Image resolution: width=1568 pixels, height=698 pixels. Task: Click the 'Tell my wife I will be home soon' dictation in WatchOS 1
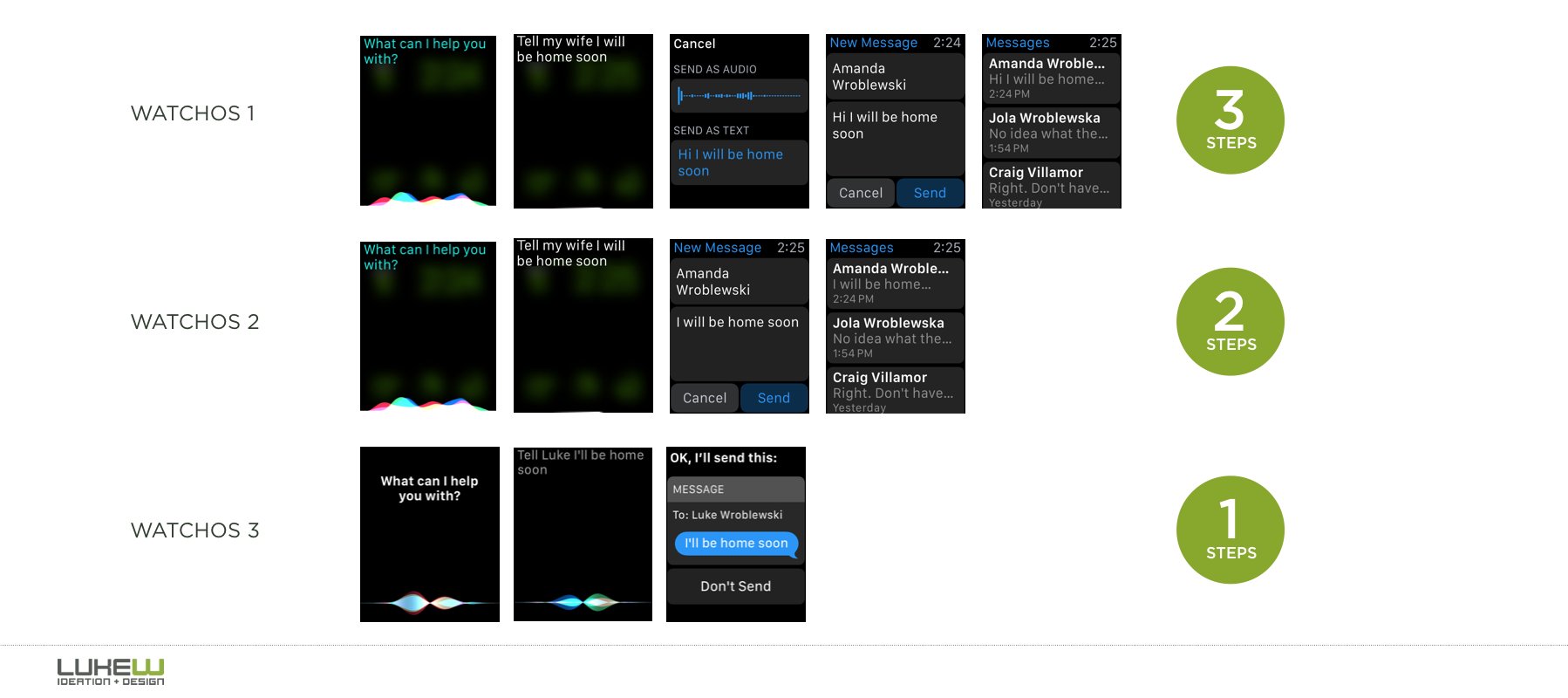click(571, 49)
